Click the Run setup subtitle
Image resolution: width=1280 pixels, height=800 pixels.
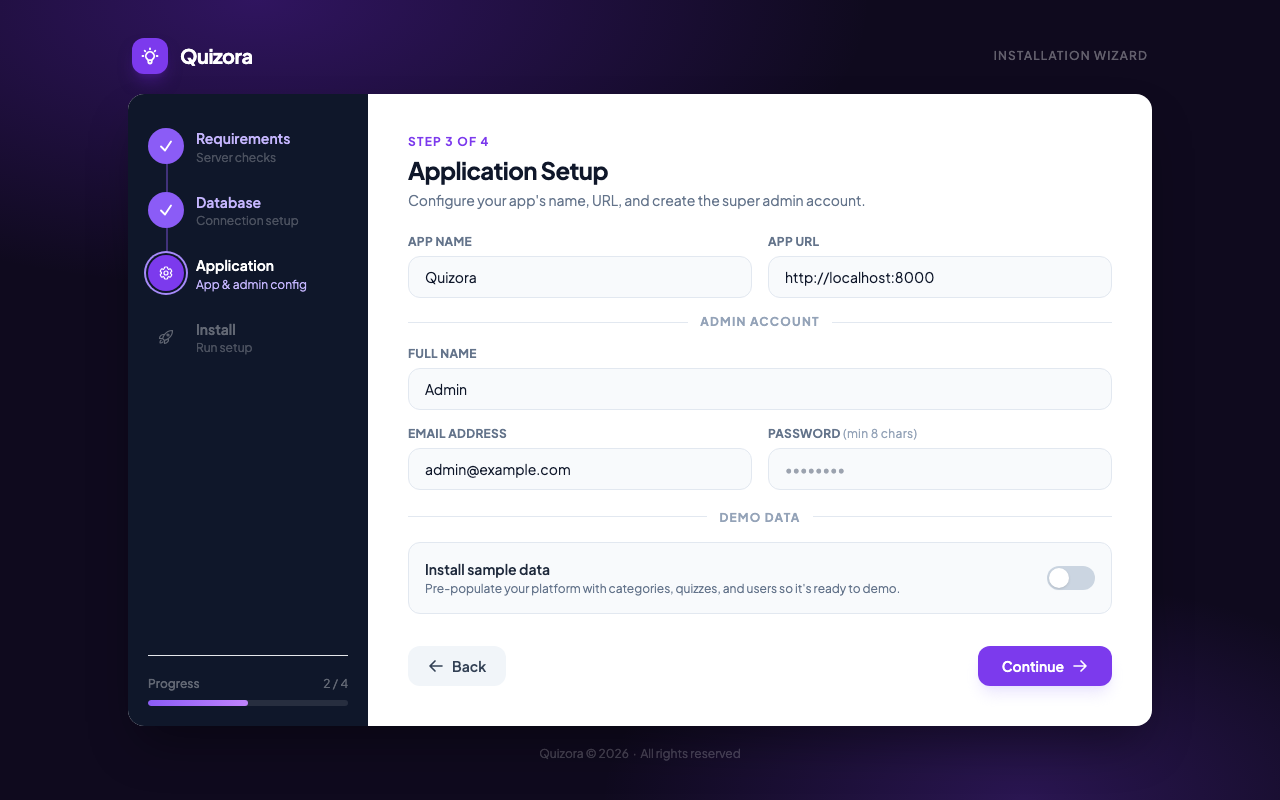pyautogui.click(x=224, y=348)
